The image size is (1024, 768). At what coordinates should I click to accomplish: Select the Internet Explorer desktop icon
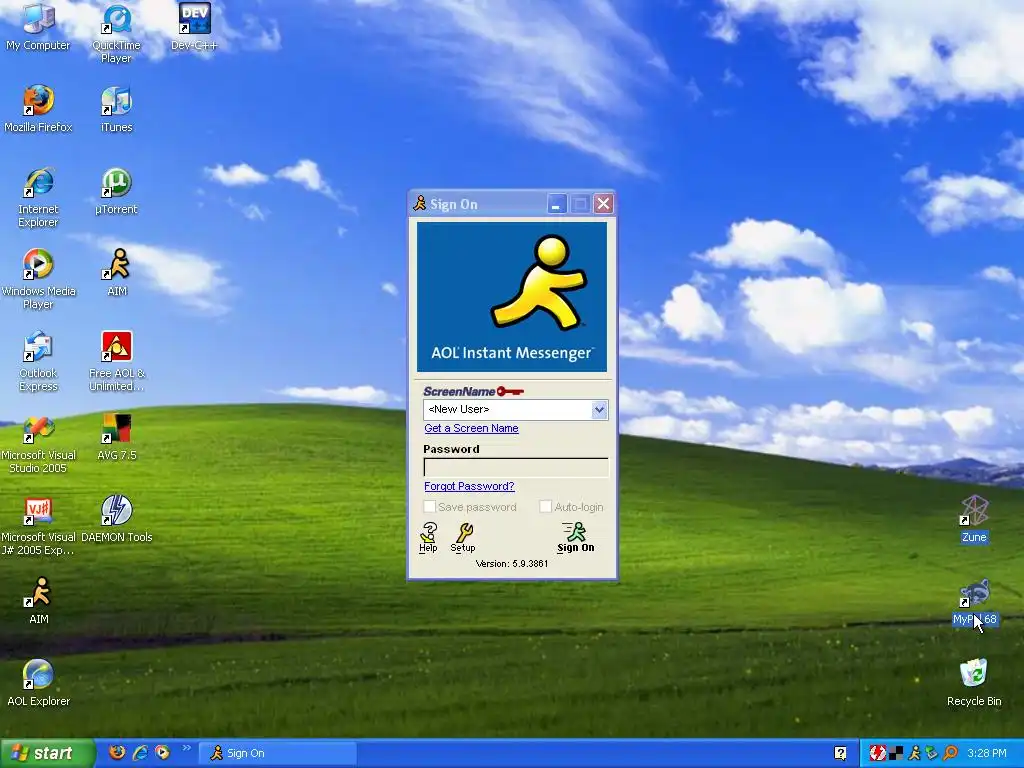(x=38, y=197)
